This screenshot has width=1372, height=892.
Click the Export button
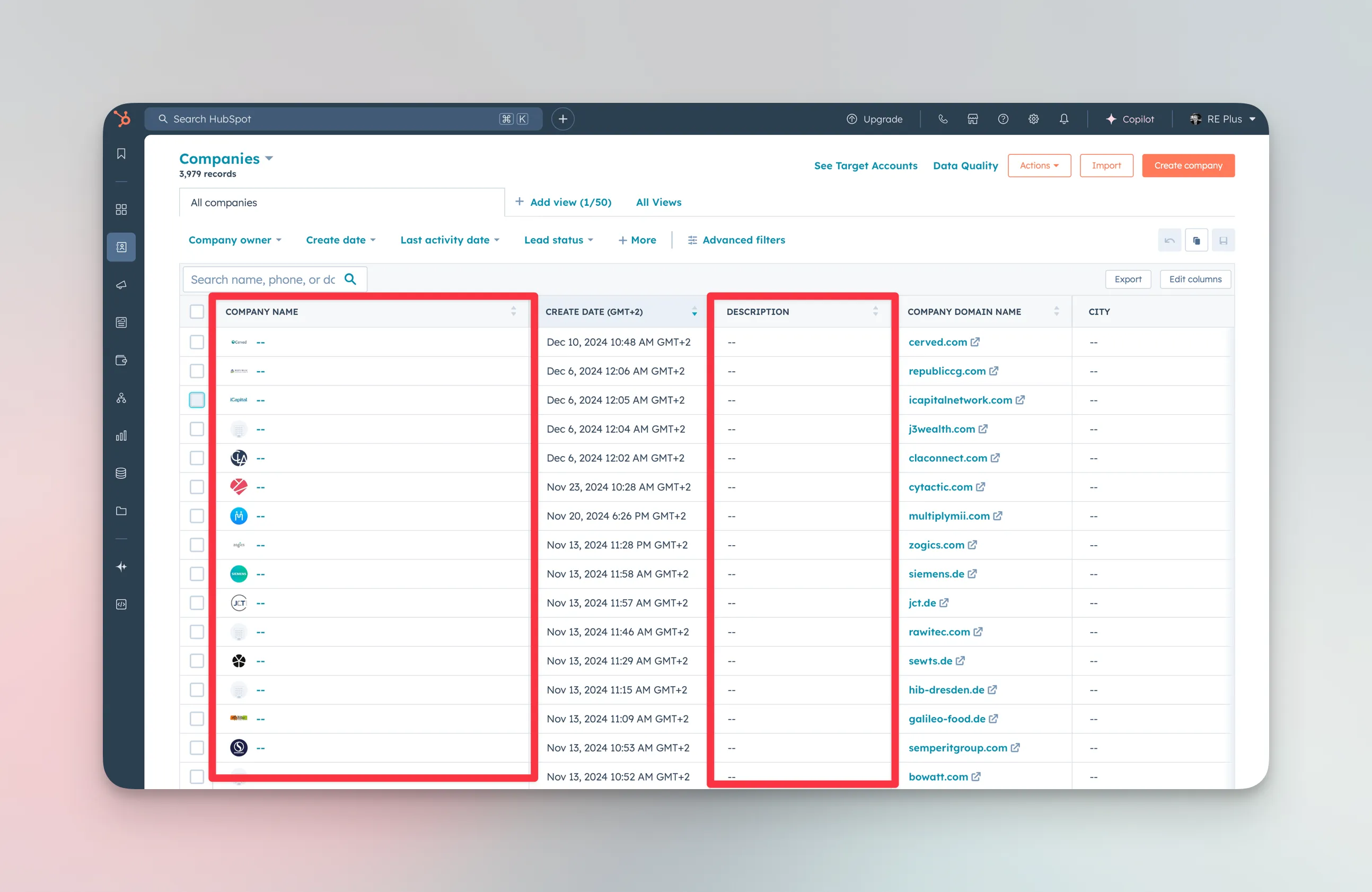tap(1128, 279)
